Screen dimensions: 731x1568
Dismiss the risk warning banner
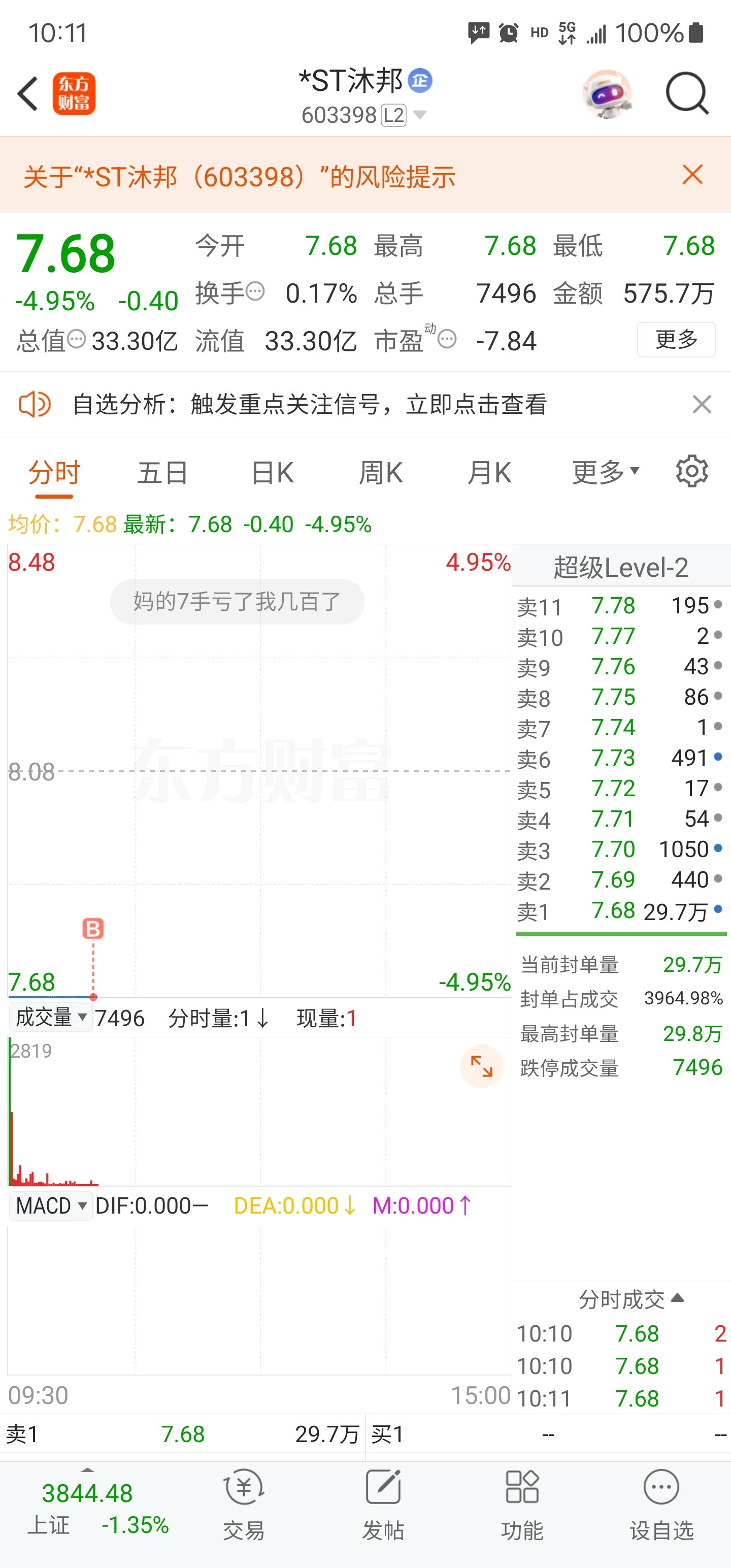tap(692, 175)
